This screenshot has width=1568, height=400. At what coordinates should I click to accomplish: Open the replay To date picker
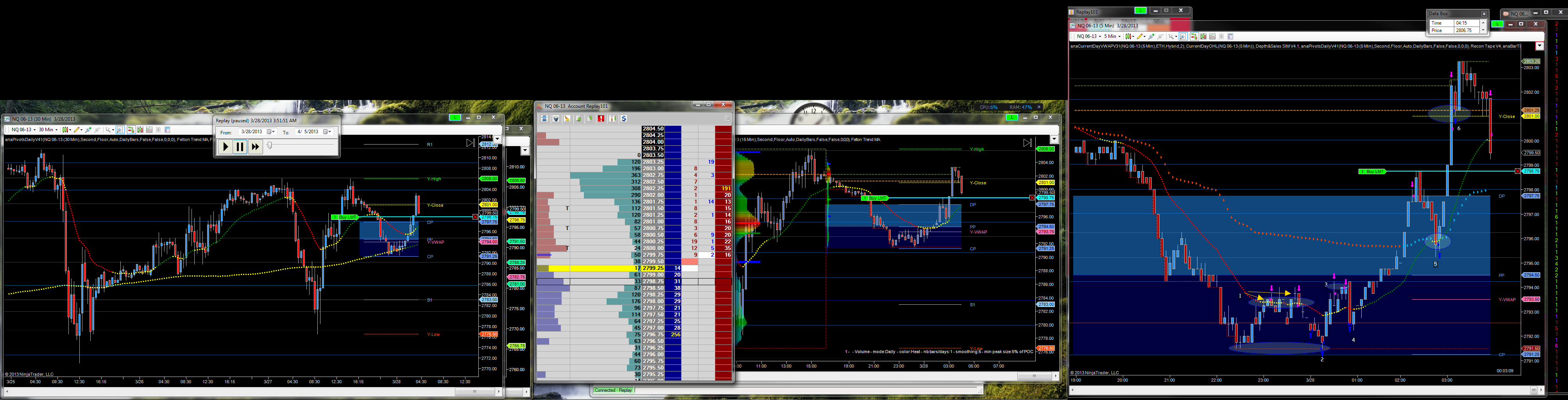click(327, 132)
